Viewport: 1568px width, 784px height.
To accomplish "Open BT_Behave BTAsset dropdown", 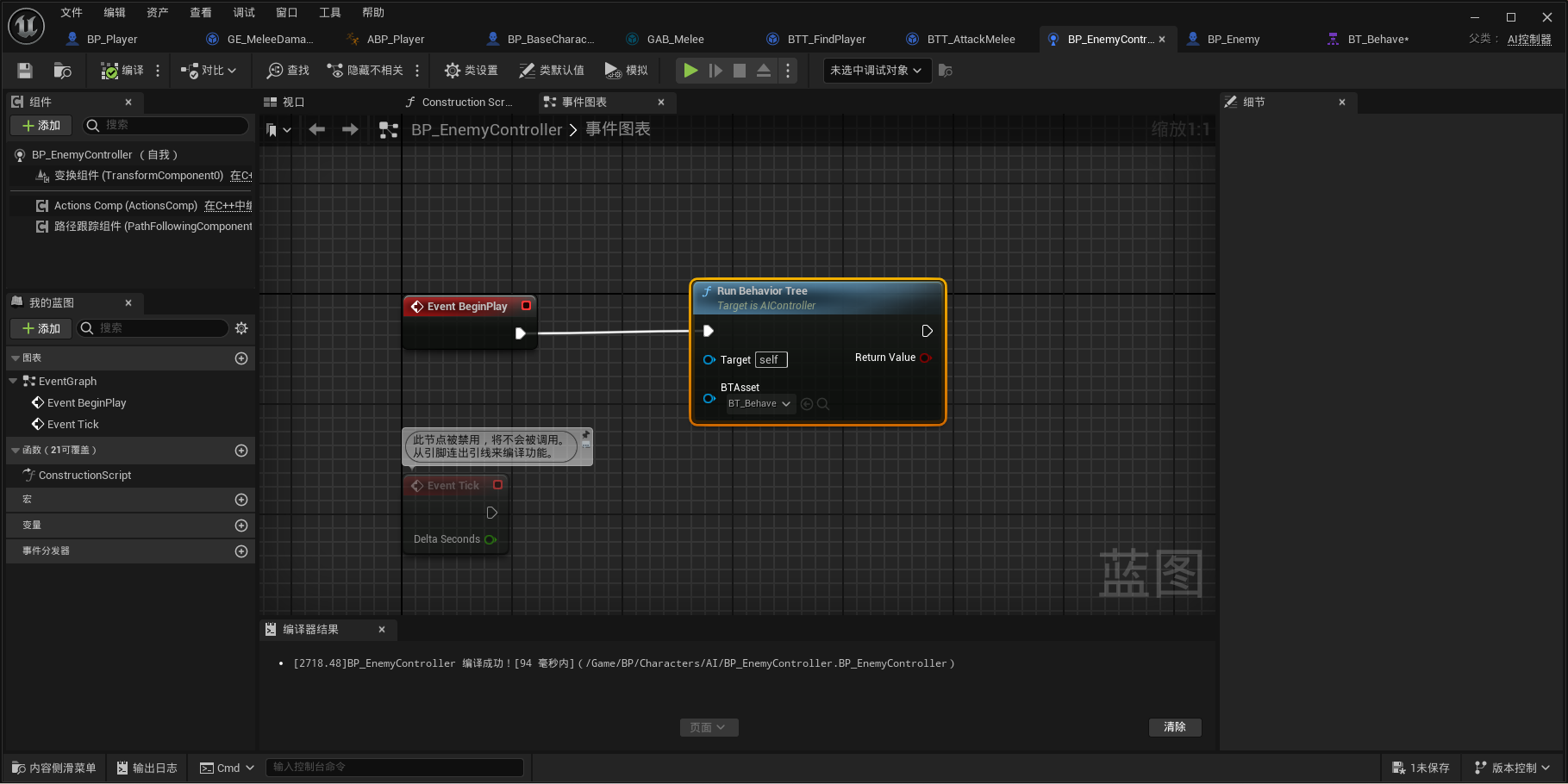I will [759, 404].
